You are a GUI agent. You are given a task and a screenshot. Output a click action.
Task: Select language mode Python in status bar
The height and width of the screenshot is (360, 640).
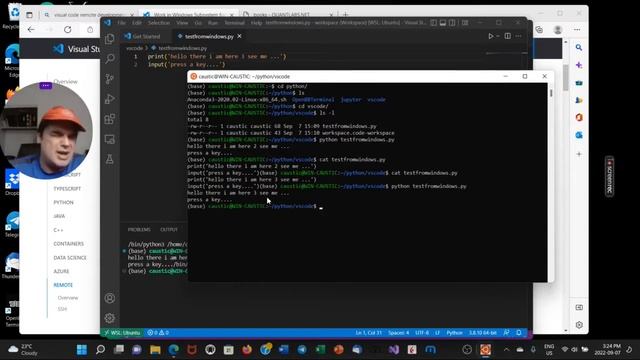click(x=454, y=333)
